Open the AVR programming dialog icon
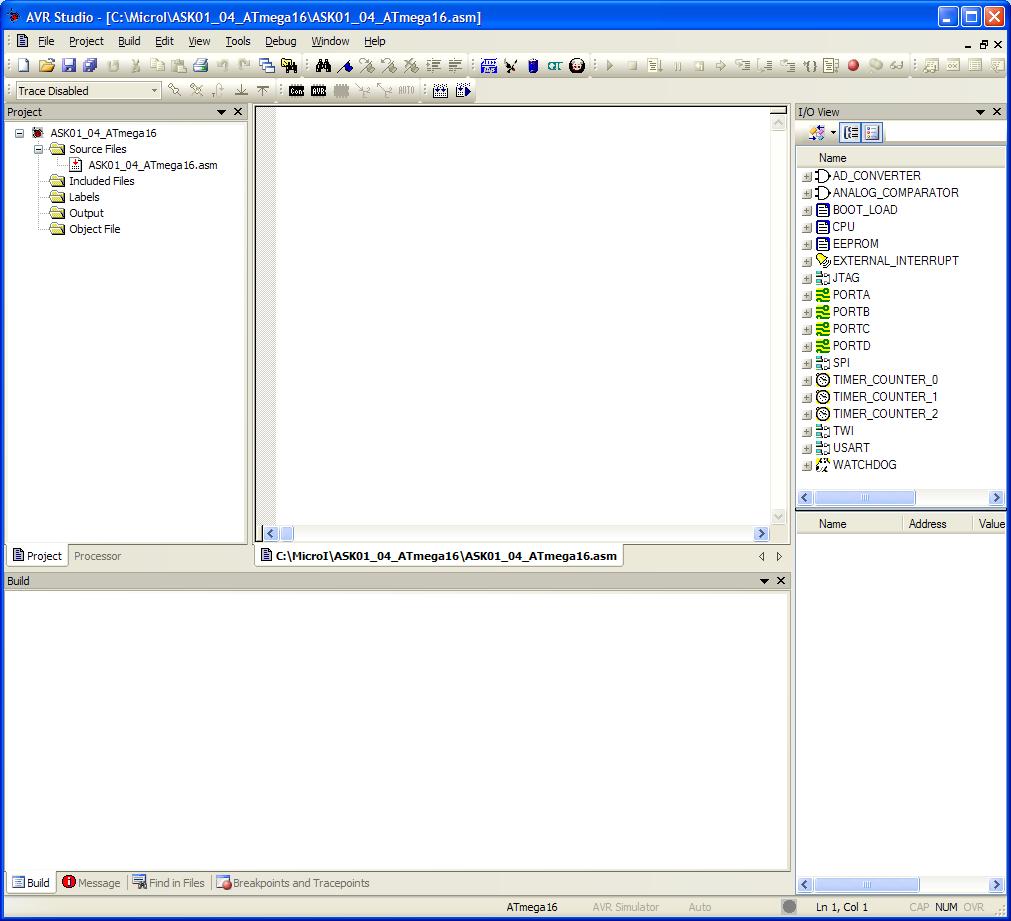 [319, 90]
